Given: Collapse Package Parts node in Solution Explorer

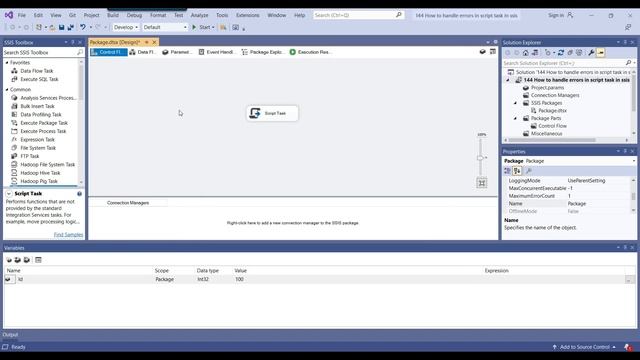Looking at the screenshot, I should point(515,118).
